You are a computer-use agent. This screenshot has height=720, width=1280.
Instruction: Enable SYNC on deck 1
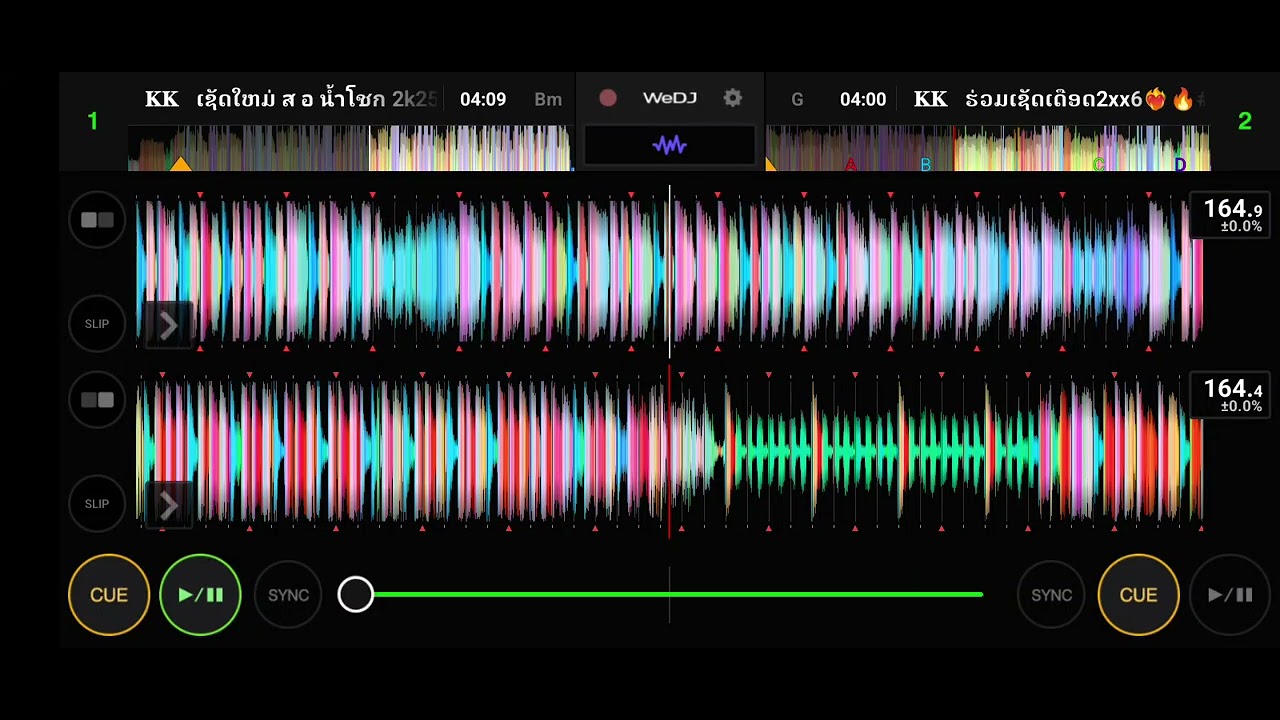[x=288, y=595]
